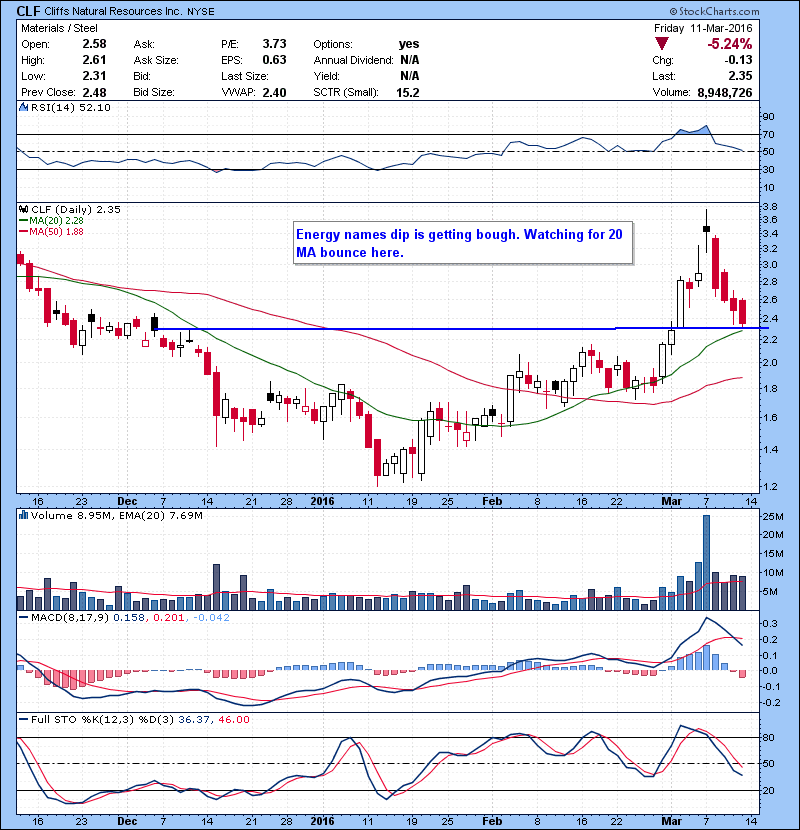Click the -5.24% percent change

click(x=730, y=43)
